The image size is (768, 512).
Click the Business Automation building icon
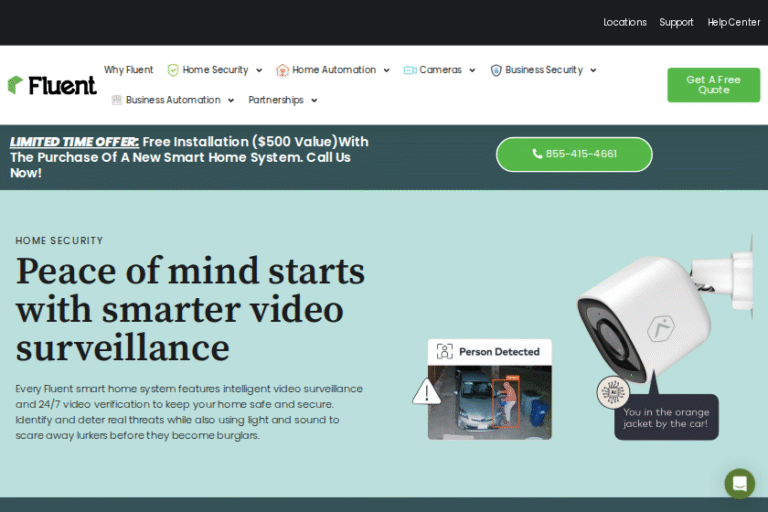tap(117, 100)
